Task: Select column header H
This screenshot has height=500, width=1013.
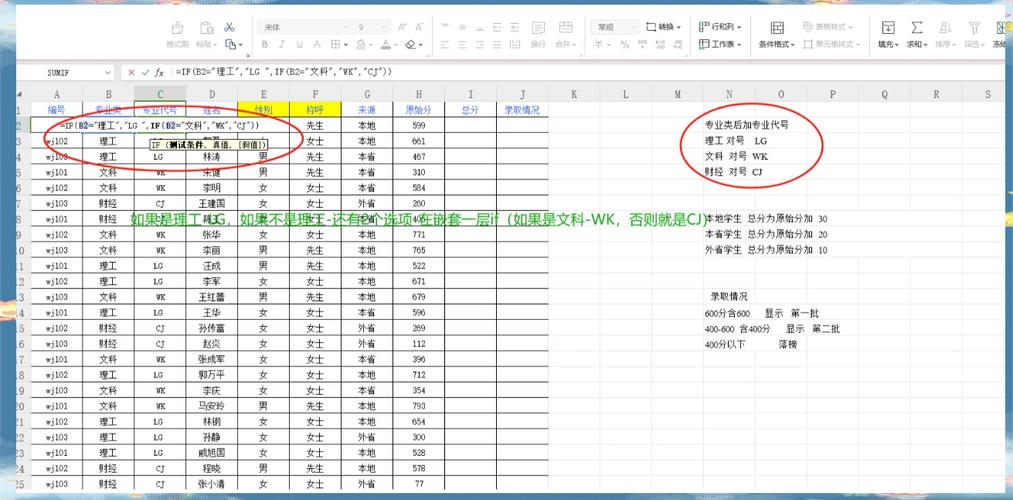Action: [419, 94]
